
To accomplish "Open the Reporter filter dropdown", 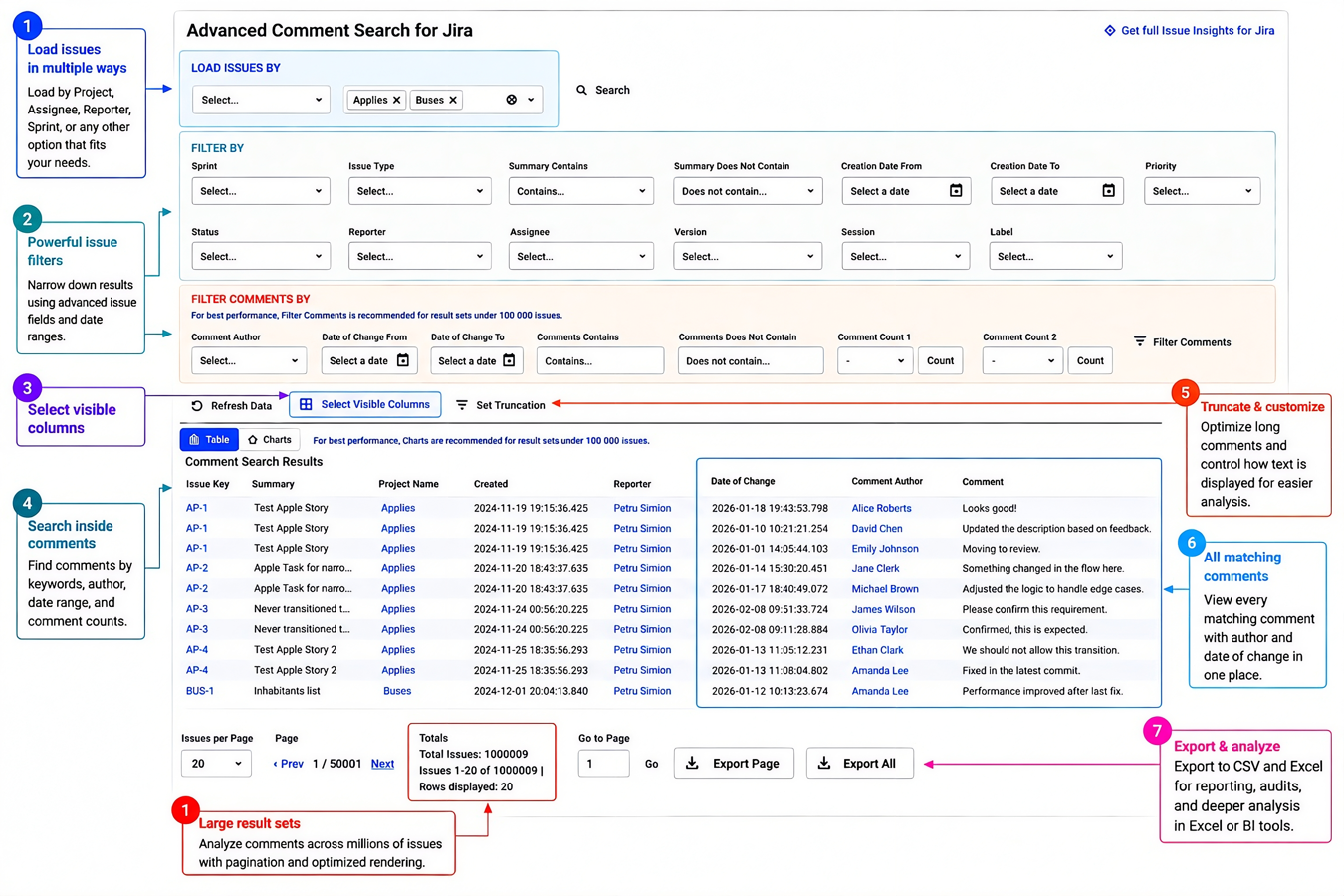I will click(x=420, y=256).
